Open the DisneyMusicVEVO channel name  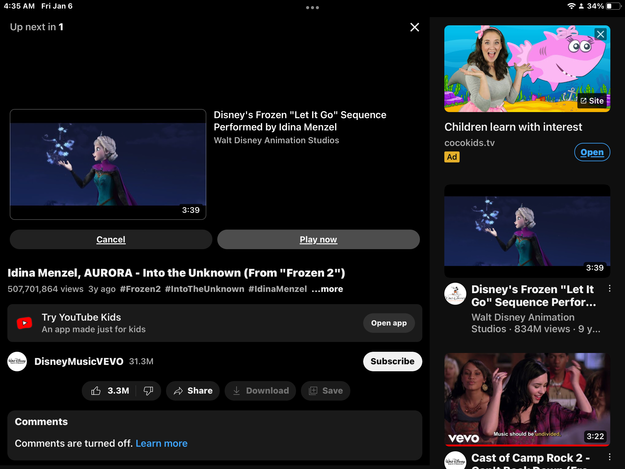(x=79, y=361)
